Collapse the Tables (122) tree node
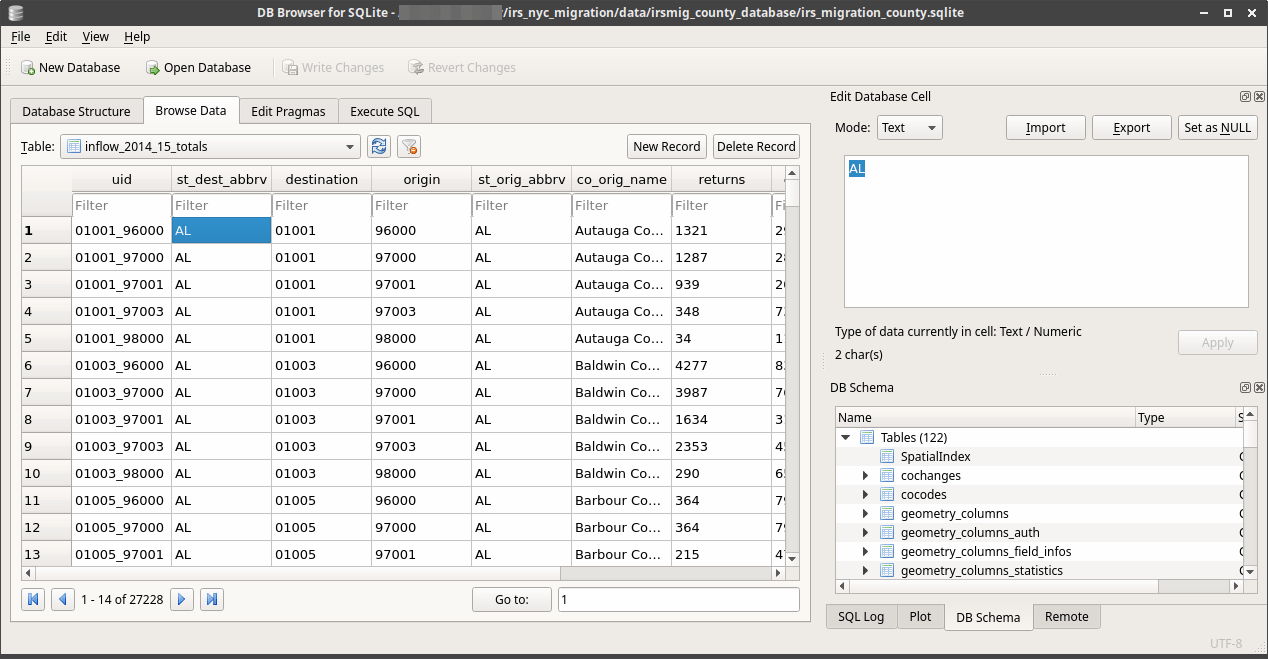This screenshot has width=1268, height=659. [846, 437]
